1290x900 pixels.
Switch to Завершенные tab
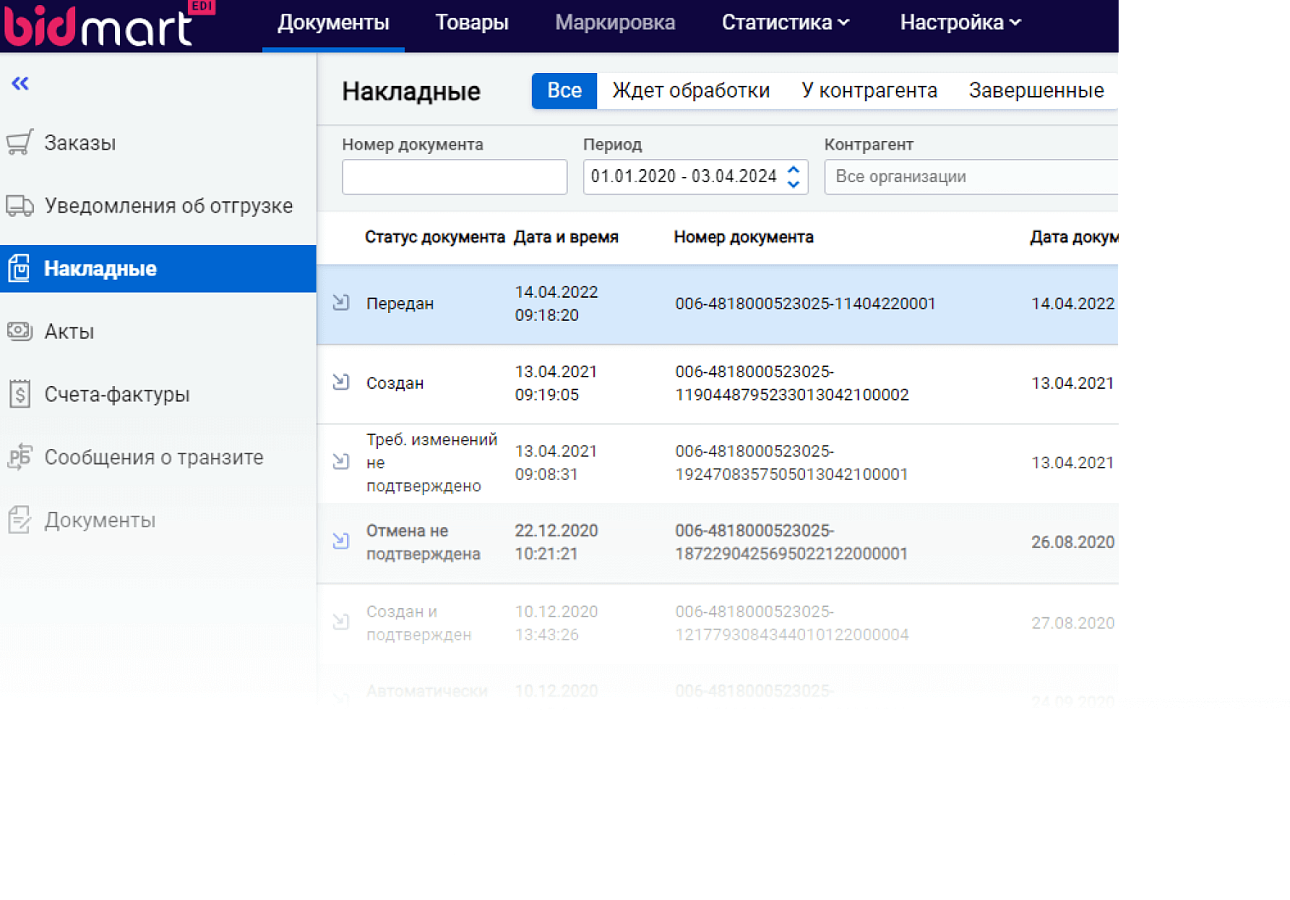[x=1036, y=91]
